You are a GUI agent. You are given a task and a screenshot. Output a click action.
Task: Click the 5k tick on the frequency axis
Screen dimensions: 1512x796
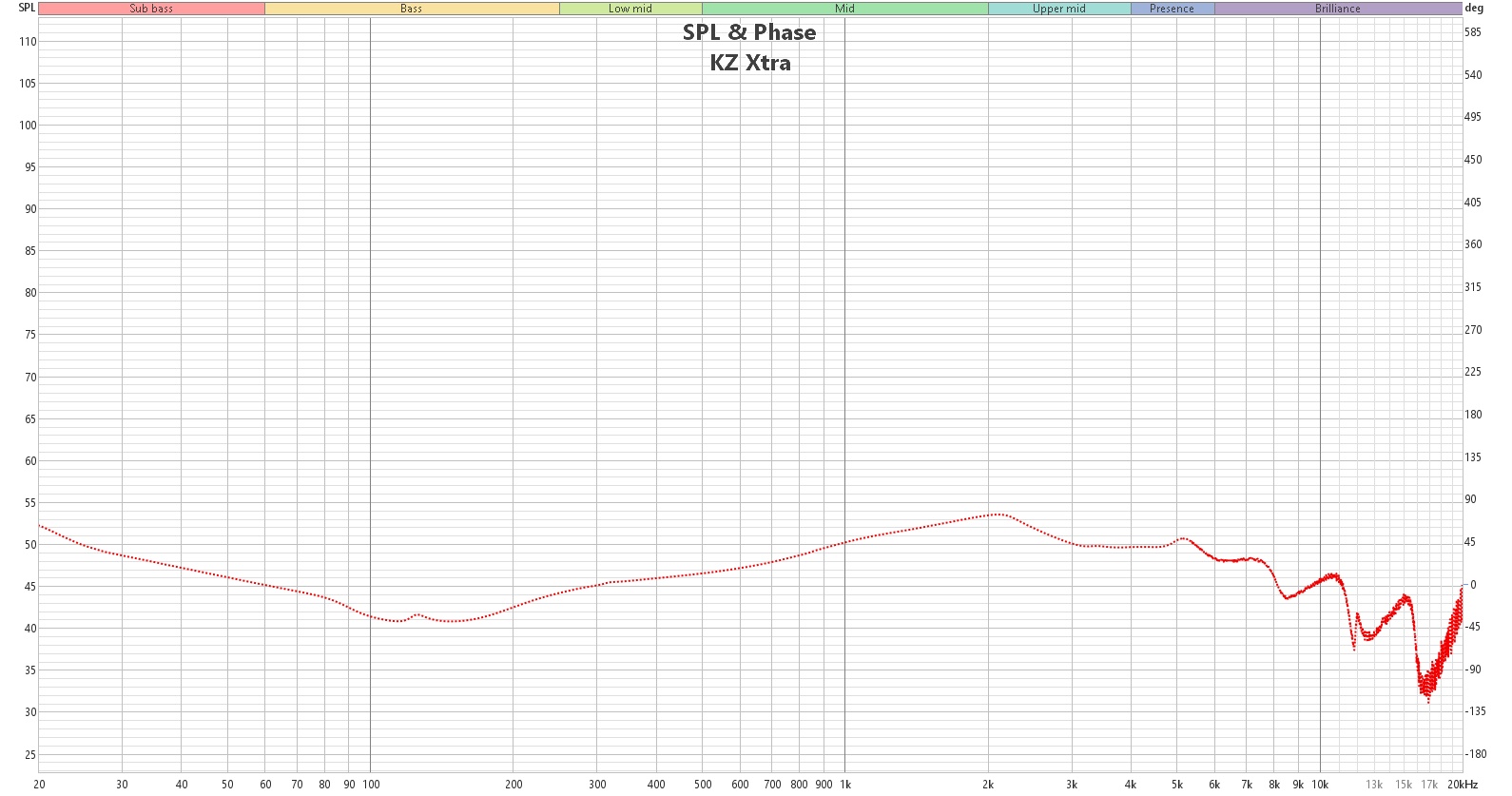(1177, 785)
